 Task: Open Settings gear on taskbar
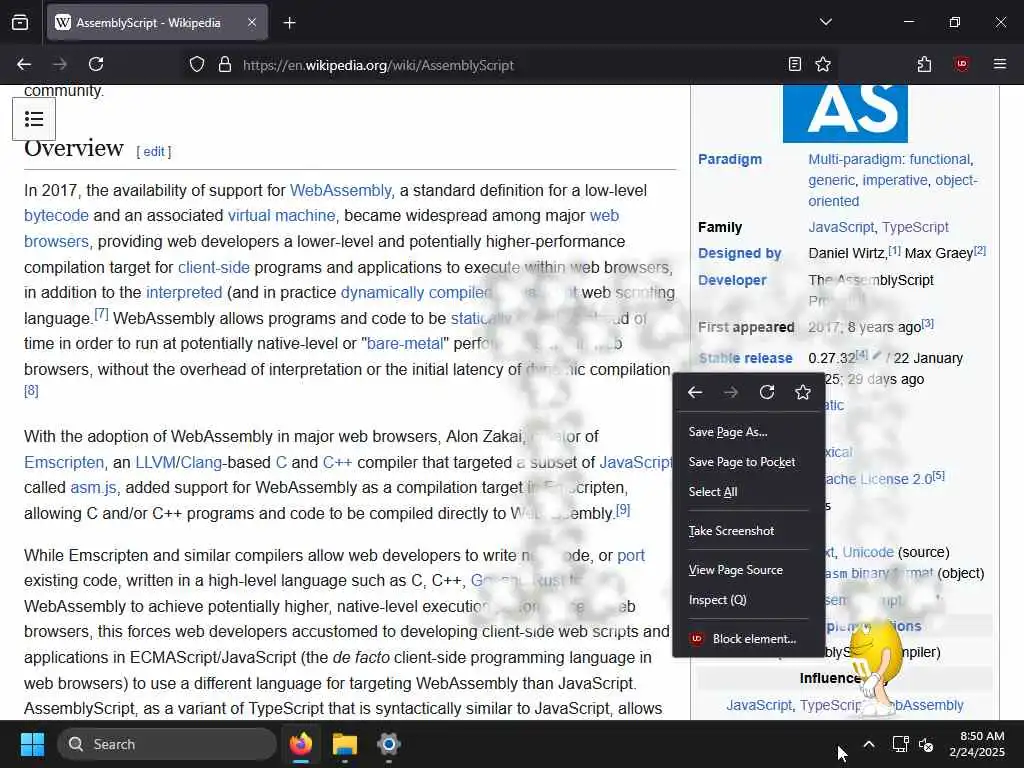click(389, 744)
